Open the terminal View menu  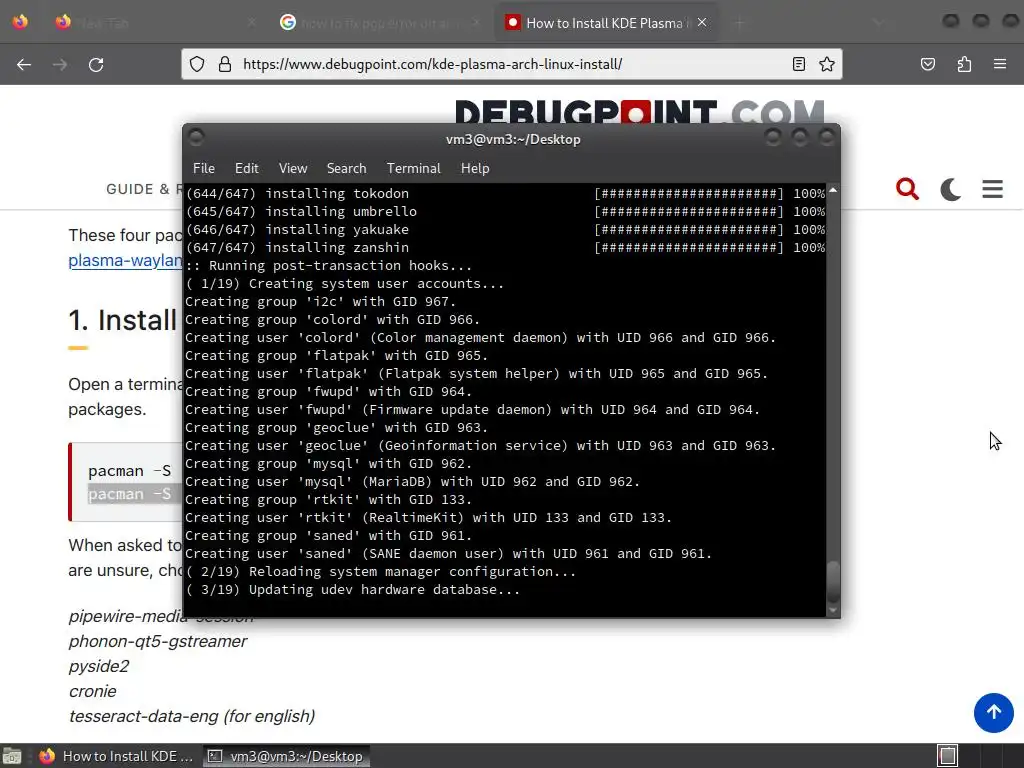[293, 168]
